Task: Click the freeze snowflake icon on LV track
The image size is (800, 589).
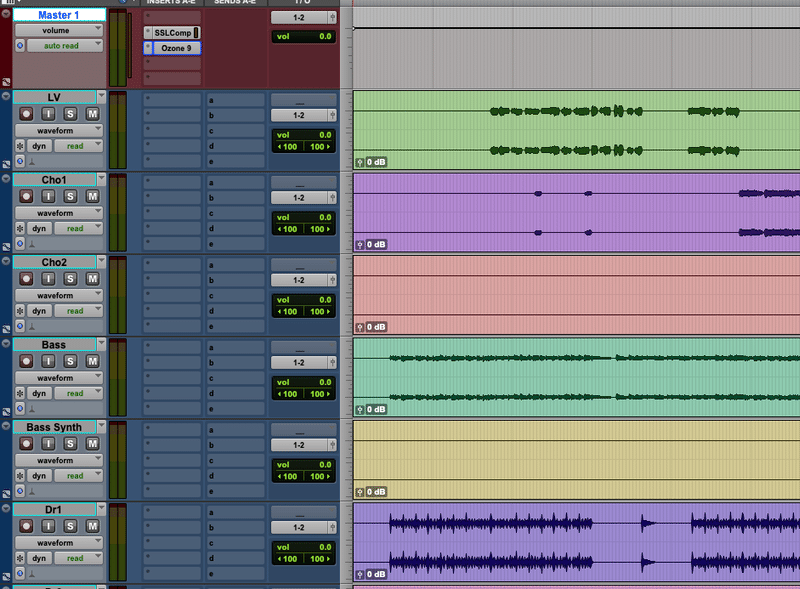Action: click(20, 146)
